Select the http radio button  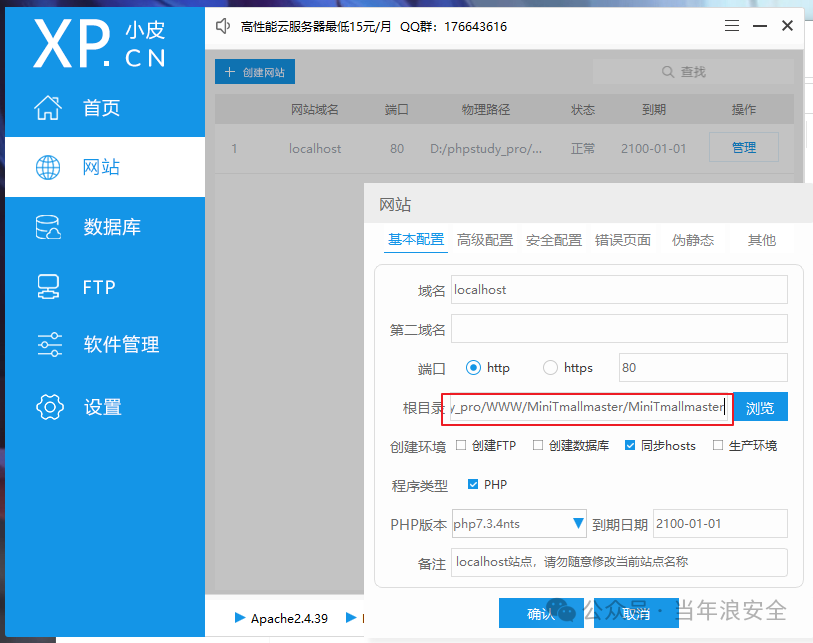point(473,368)
